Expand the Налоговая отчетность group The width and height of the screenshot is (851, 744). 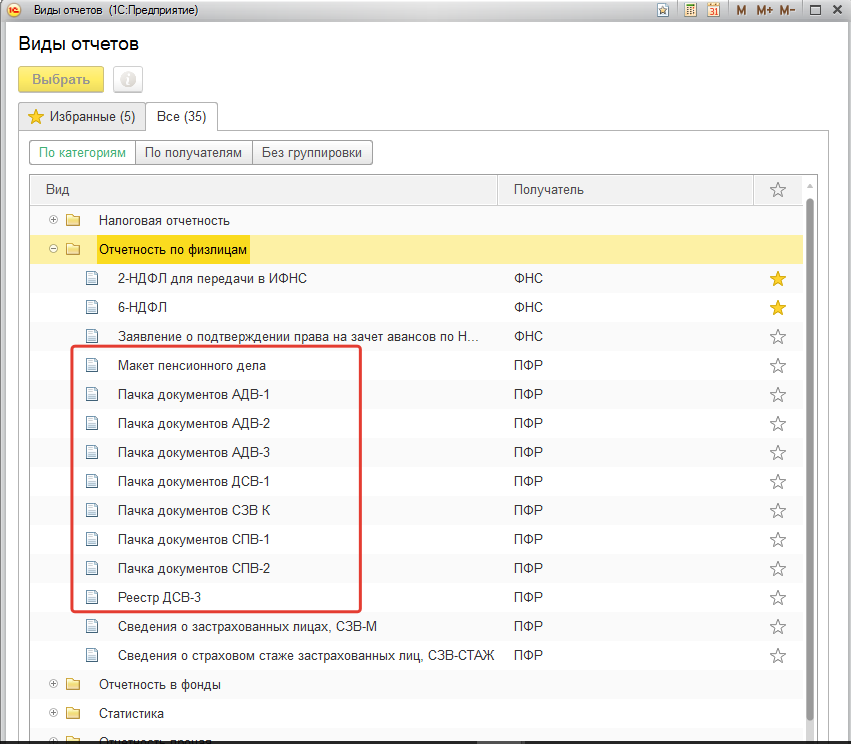[x=53, y=220]
